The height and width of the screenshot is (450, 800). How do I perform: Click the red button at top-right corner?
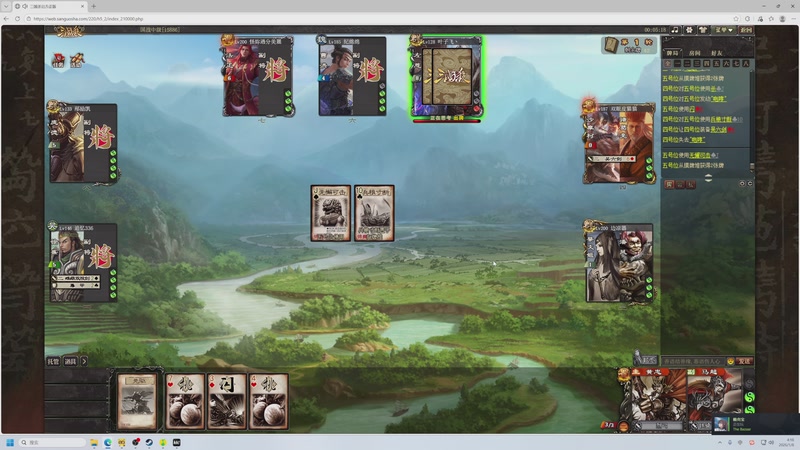click(746, 30)
